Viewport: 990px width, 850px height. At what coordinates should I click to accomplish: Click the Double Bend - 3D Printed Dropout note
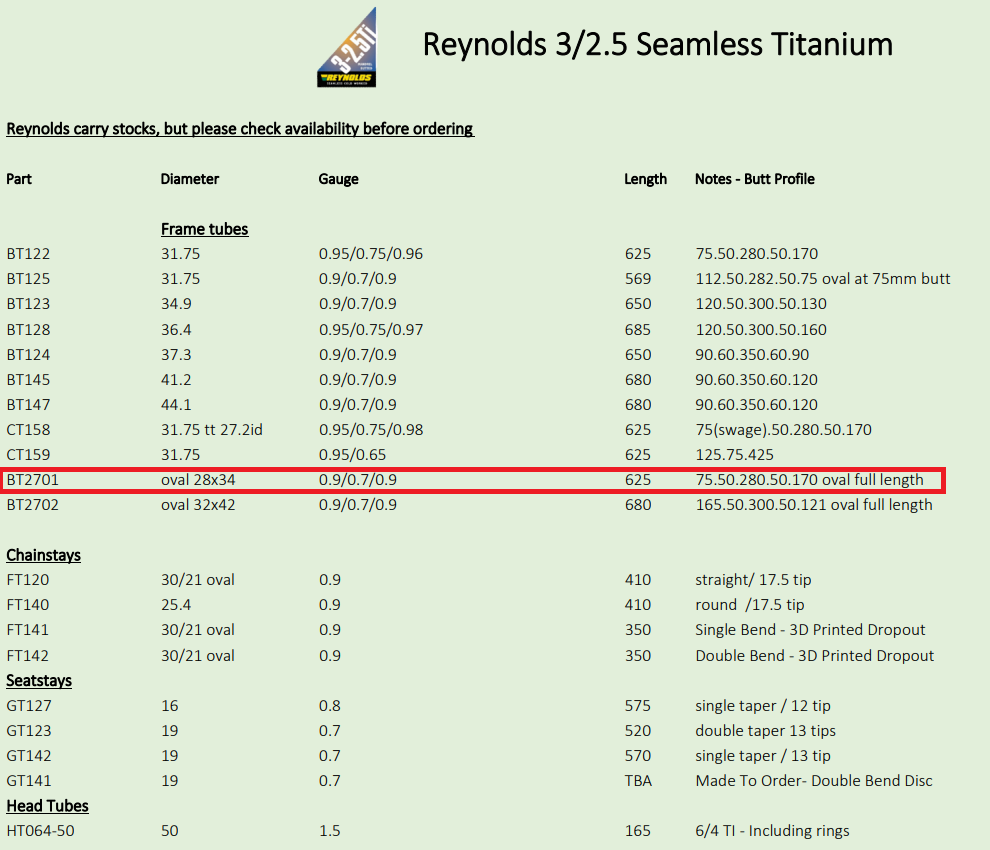pyautogui.click(x=814, y=656)
